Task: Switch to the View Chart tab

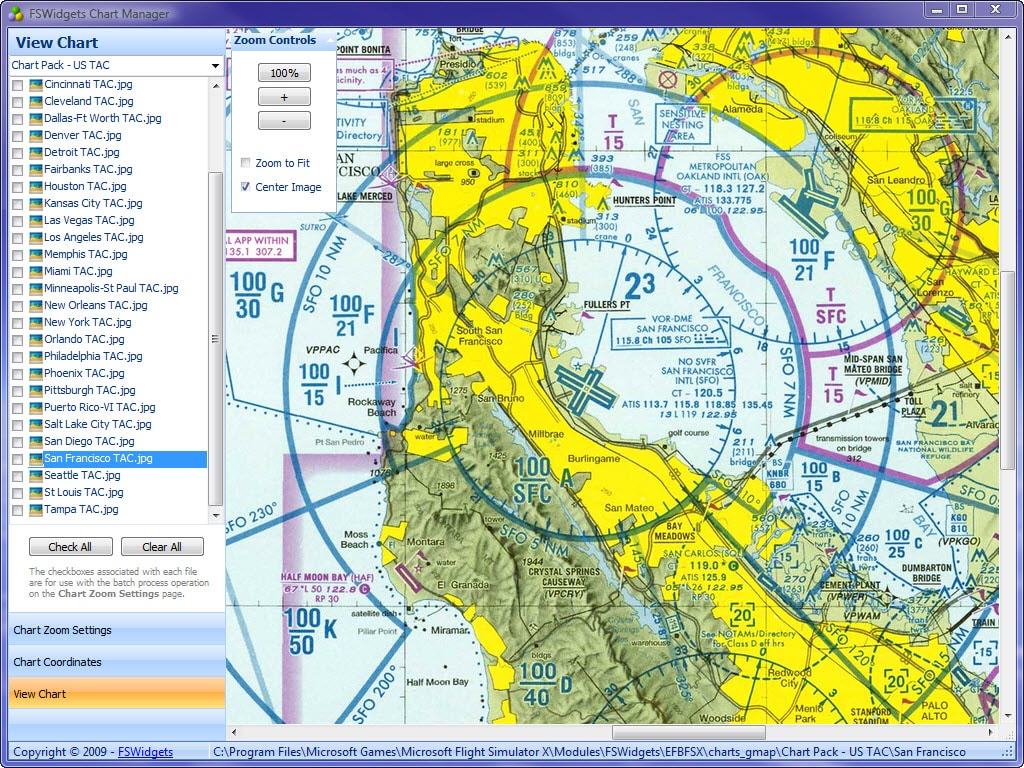Action: click(x=116, y=694)
